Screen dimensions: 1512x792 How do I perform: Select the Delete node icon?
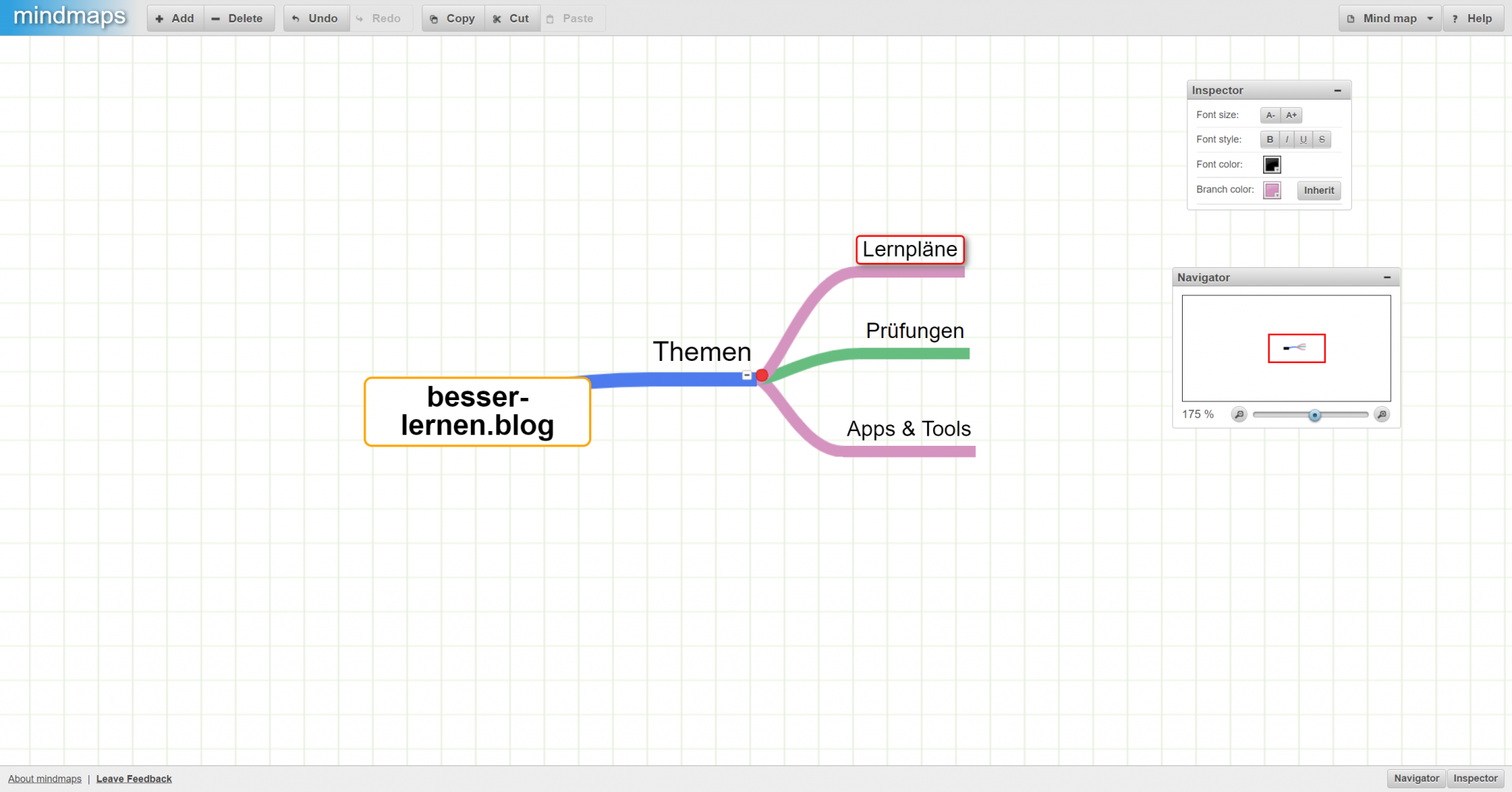(x=215, y=18)
